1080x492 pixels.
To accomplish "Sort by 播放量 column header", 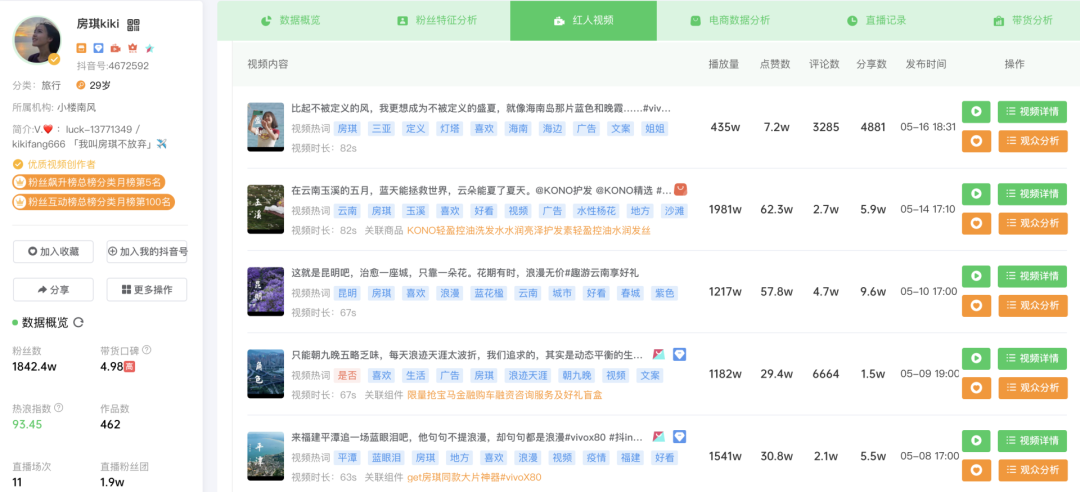I will 724,64.
